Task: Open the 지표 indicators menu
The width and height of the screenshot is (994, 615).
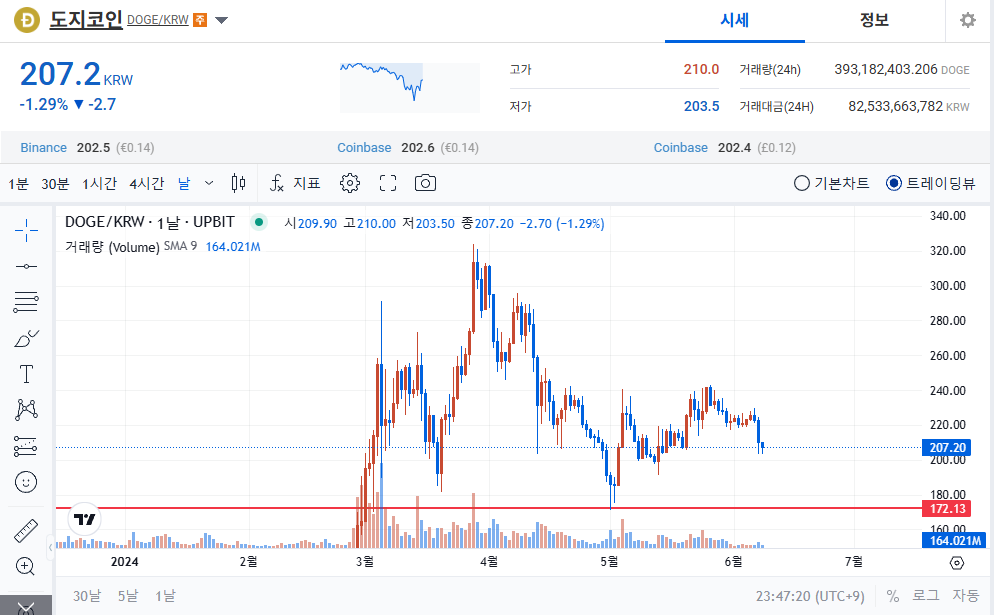Action: click(295, 183)
